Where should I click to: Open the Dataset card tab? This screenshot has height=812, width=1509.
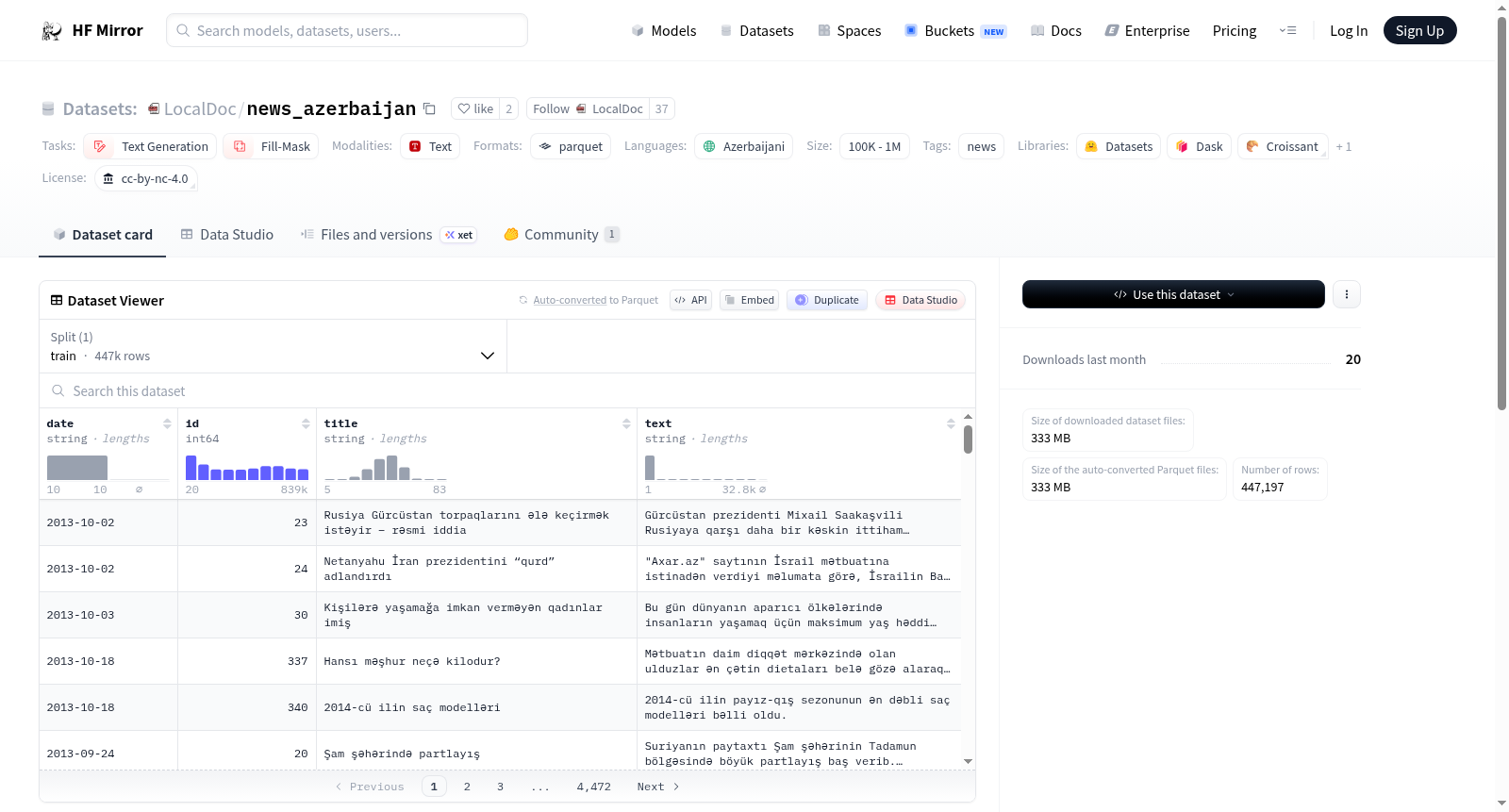tap(102, 235)
